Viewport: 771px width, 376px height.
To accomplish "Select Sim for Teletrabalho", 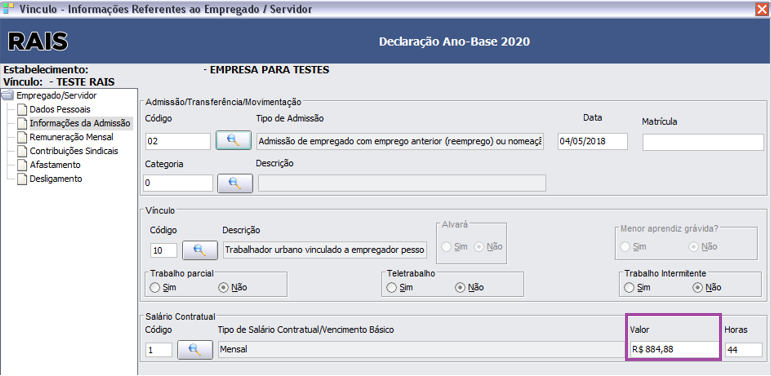I will click(391, 288).
